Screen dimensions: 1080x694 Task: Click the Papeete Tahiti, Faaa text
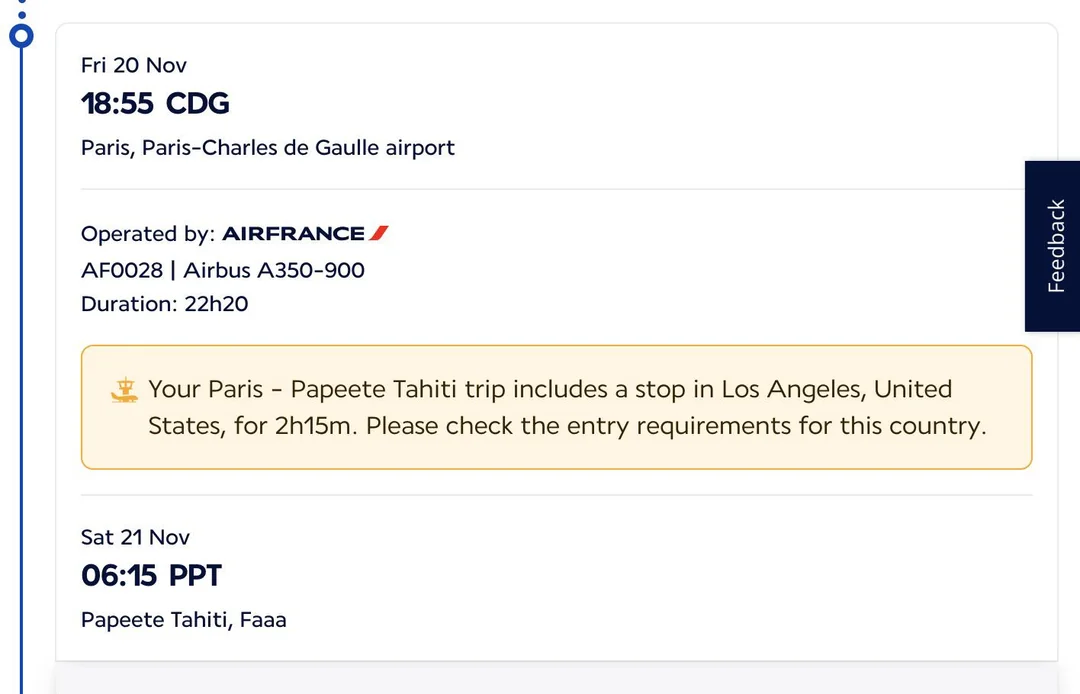pyautogui.click(x=184, y=620)
